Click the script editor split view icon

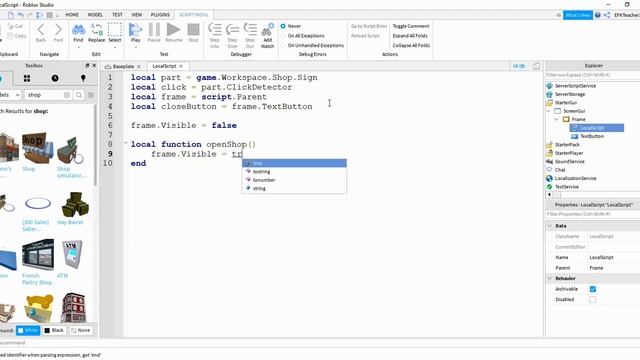[x=536, y=66]
